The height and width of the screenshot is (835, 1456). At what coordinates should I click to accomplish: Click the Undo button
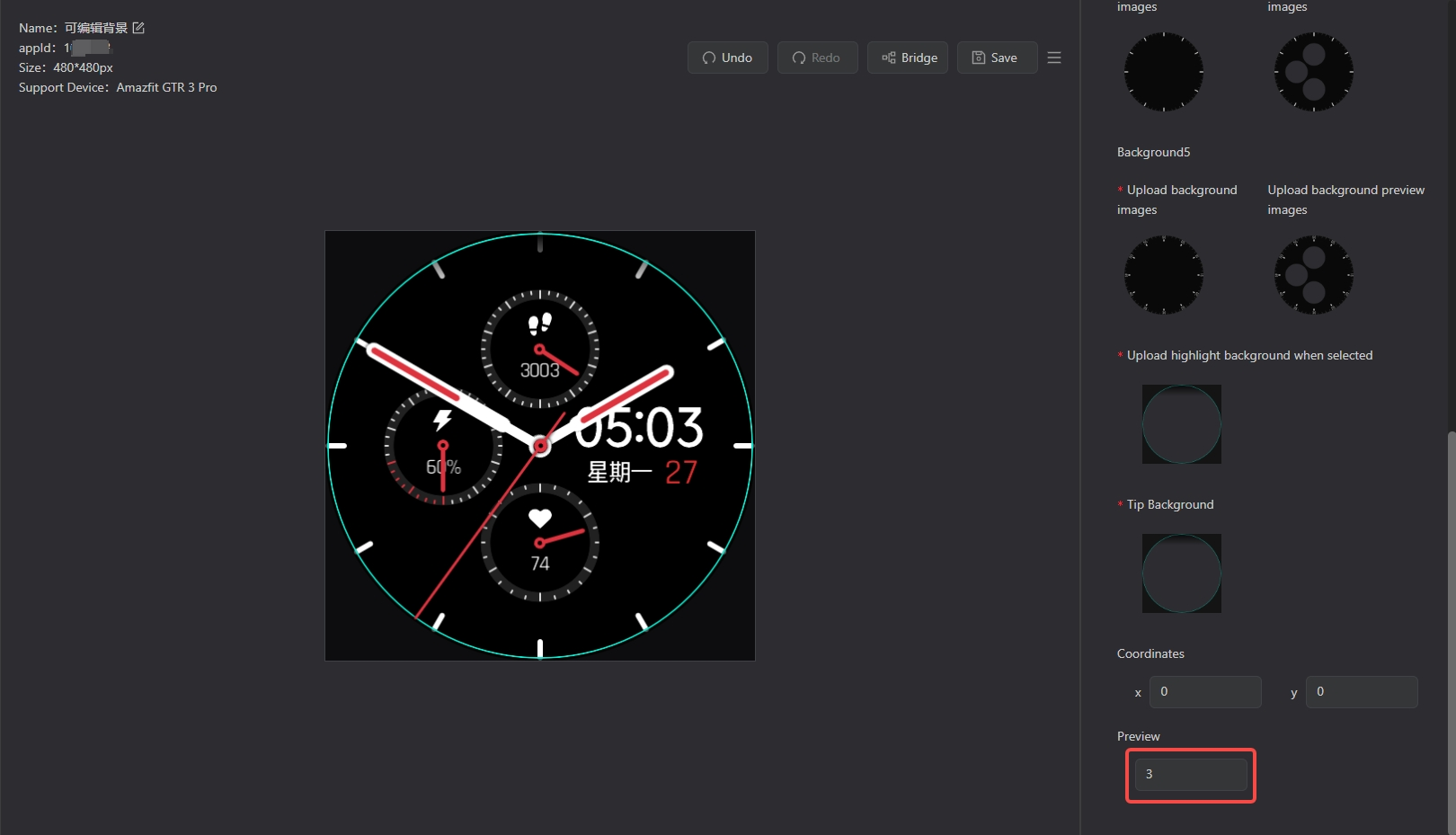pyautogui.click(x=727, y=58)
